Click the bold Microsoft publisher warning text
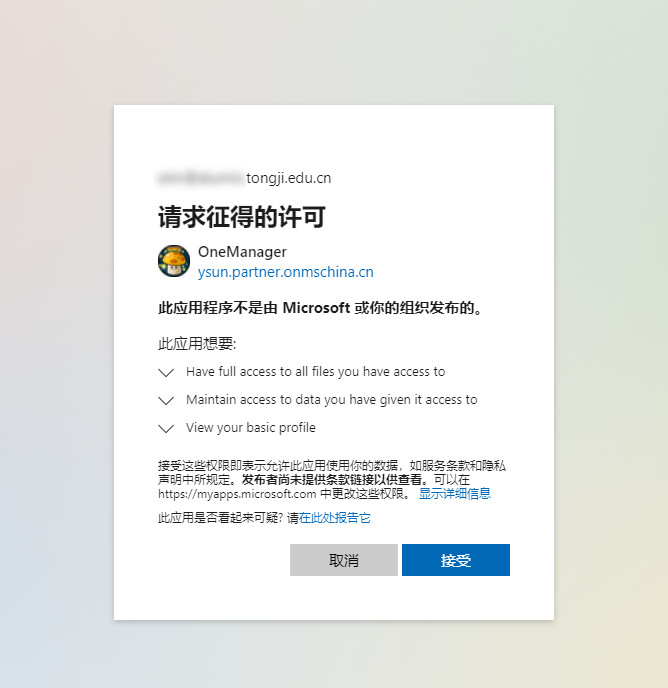The height and width of the screenshot is (688, 668). click(322, 308)
